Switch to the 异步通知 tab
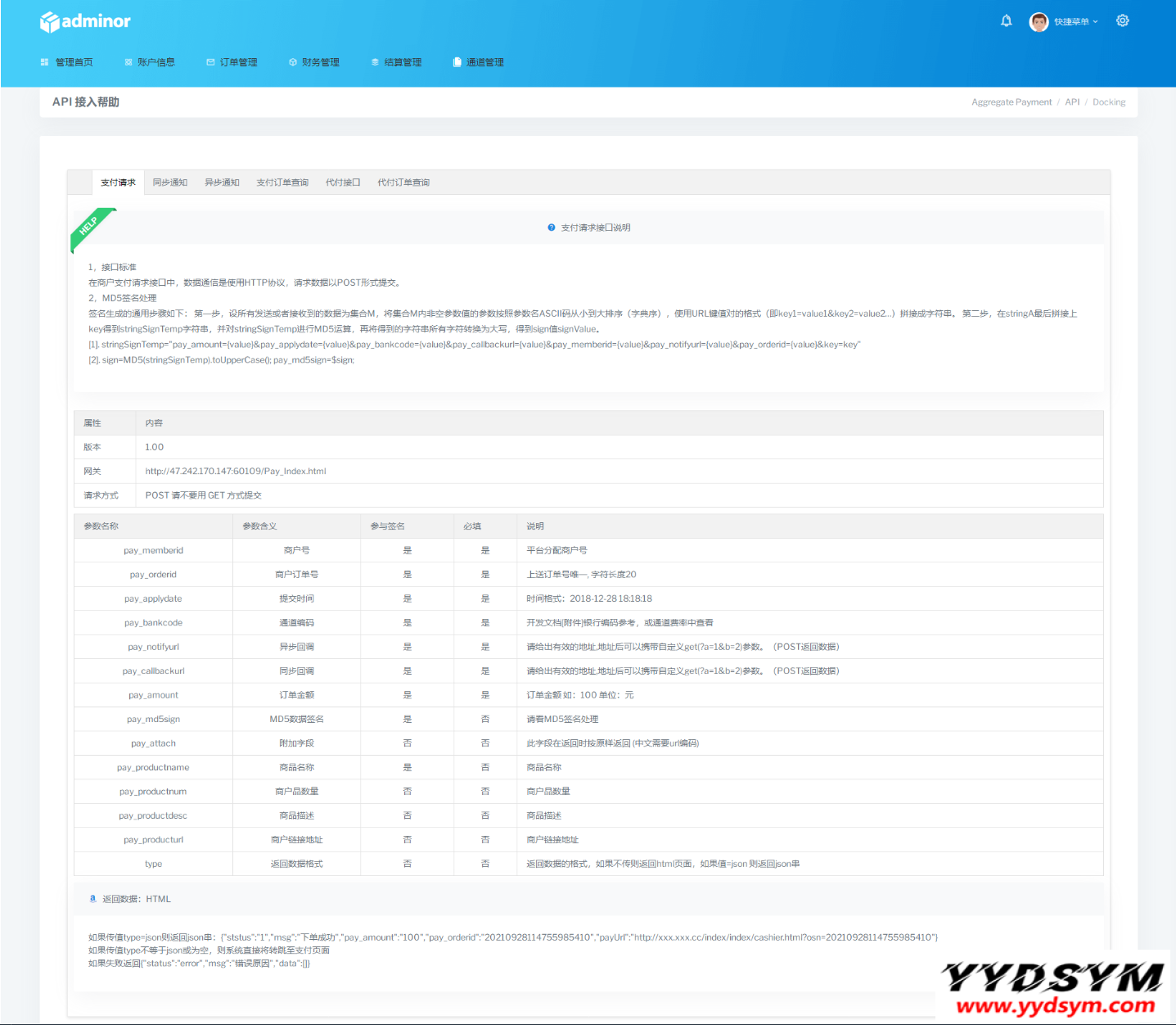This screenshot has height=1025, width=1176. coord(222,183)
